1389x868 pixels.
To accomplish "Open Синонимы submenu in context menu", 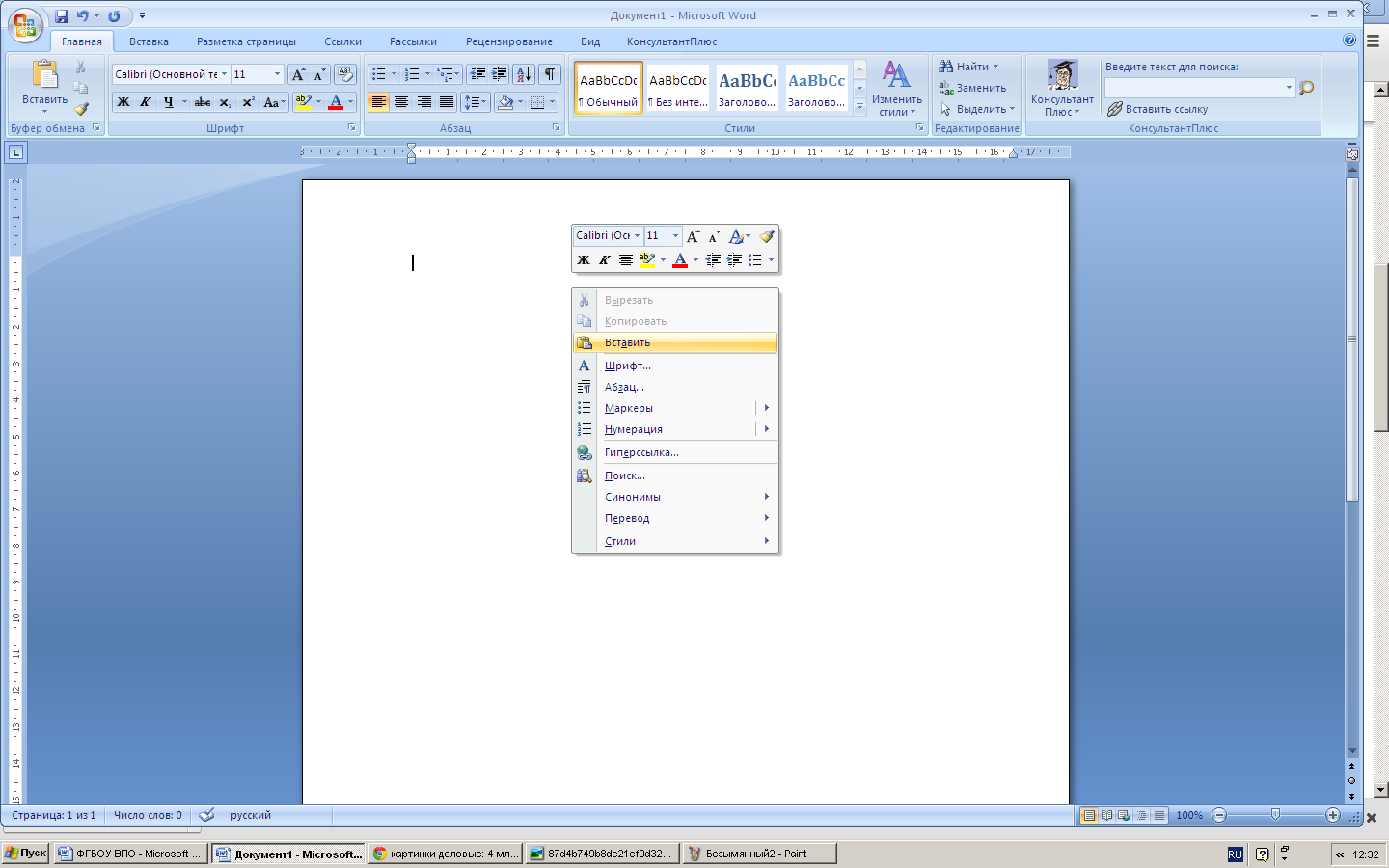I will 675,497.
